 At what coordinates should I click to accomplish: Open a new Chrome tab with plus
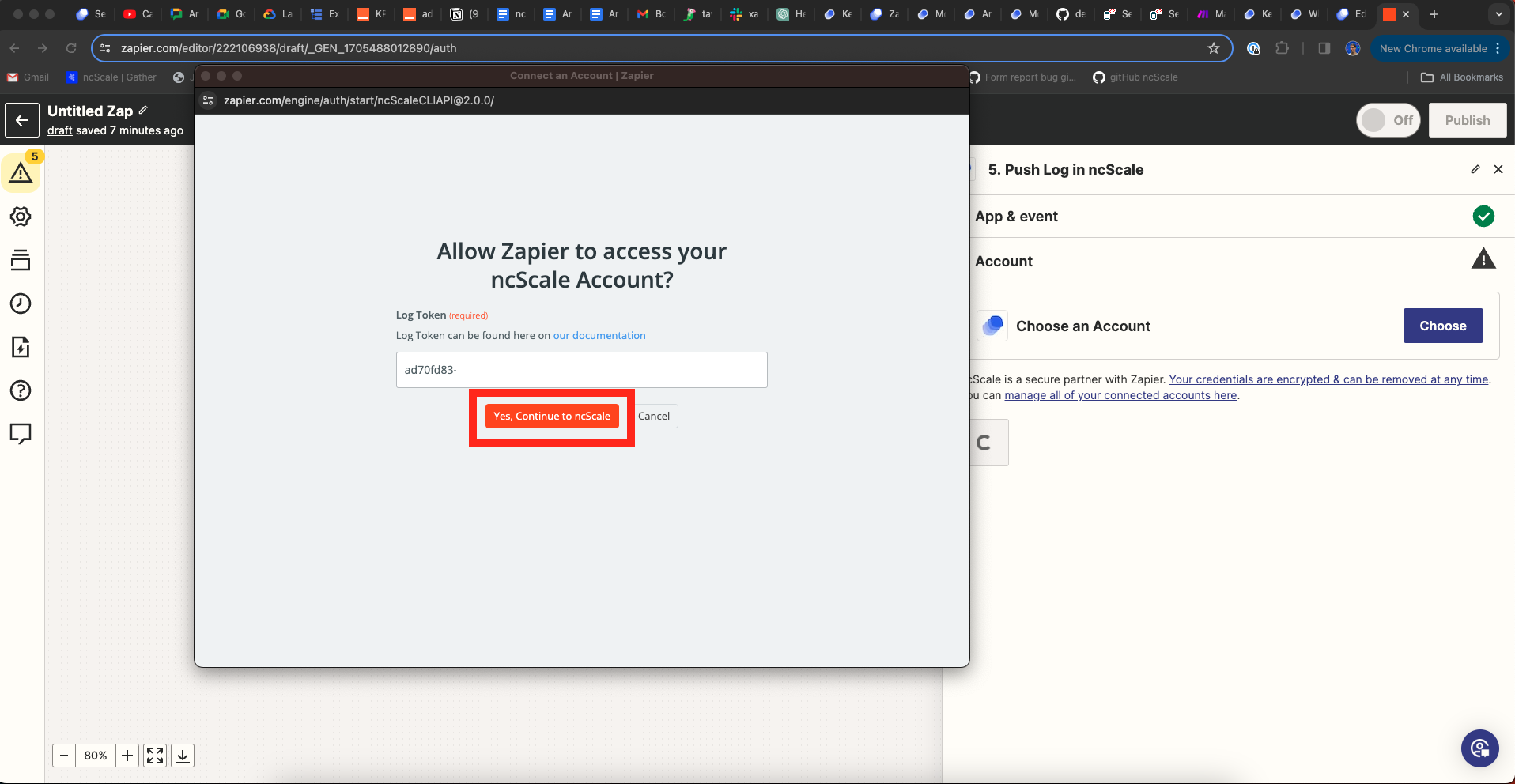[x=1434, y=14]
